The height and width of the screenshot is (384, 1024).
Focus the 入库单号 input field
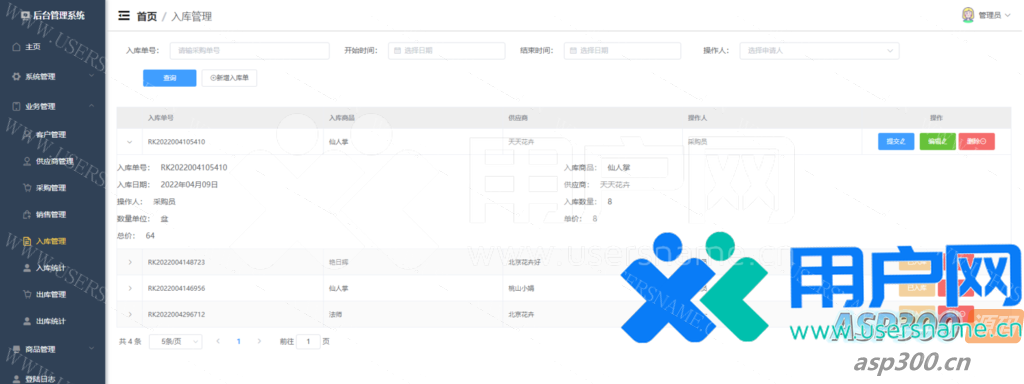point(249,50)
